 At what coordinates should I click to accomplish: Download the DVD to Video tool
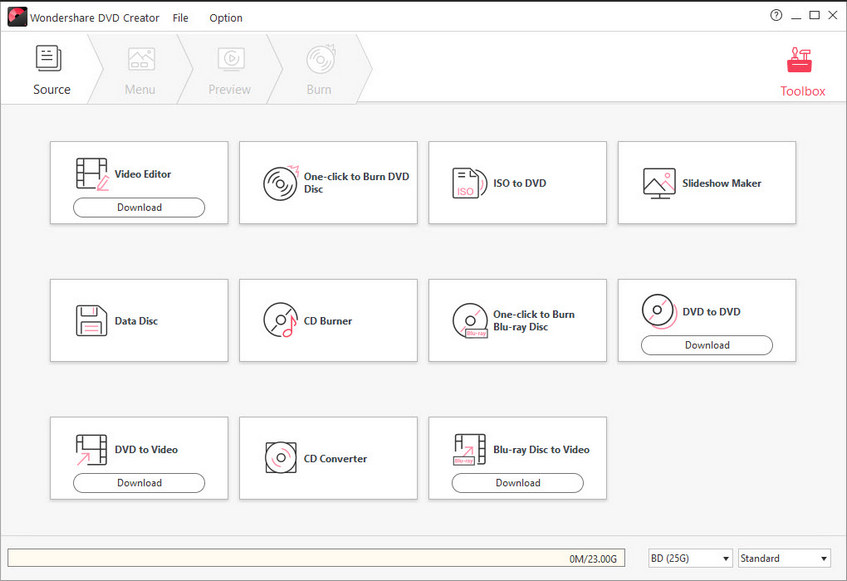[x=138, y=483]
